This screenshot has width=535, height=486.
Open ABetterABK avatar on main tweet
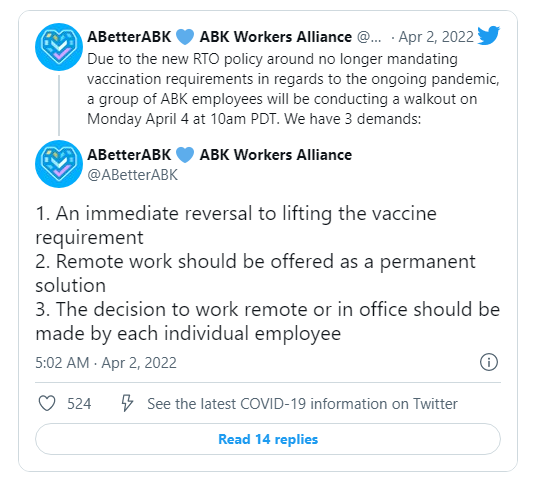59,164
